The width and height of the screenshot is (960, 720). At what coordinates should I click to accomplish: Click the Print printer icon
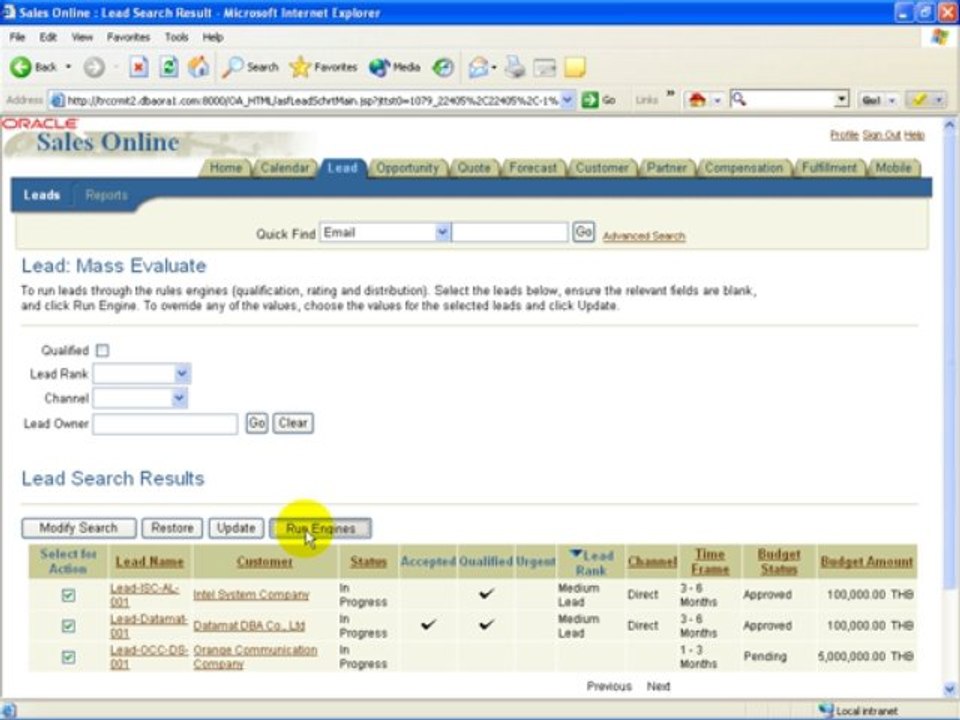(515, 67)
